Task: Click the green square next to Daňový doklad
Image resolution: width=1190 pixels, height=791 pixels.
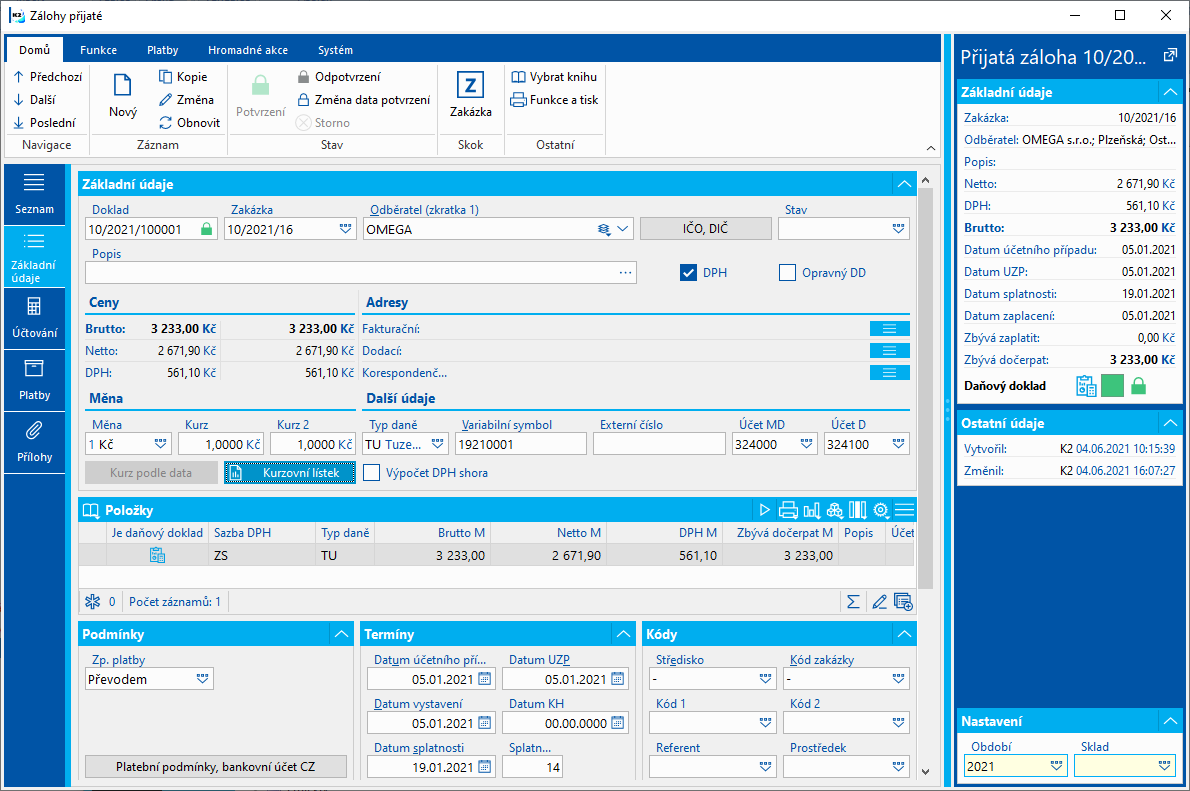Action: click(x=1112, y=386)
